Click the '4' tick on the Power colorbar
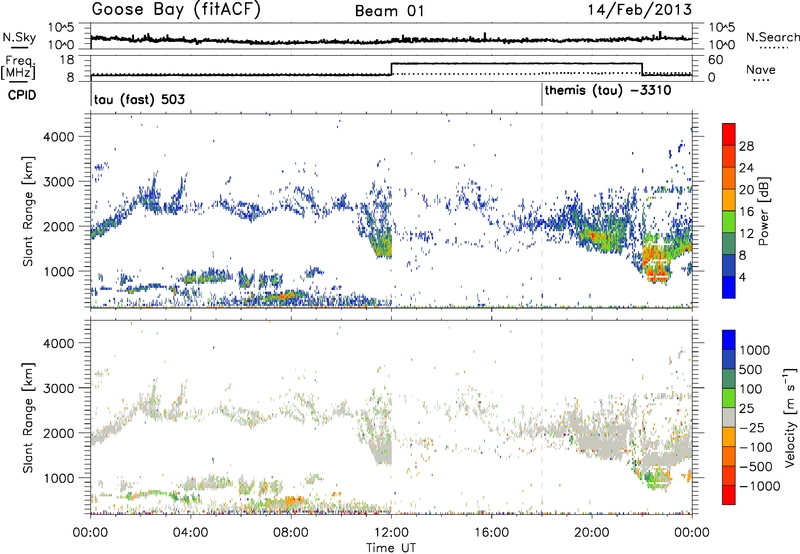 pyautogui.click(x=742, y=278)
